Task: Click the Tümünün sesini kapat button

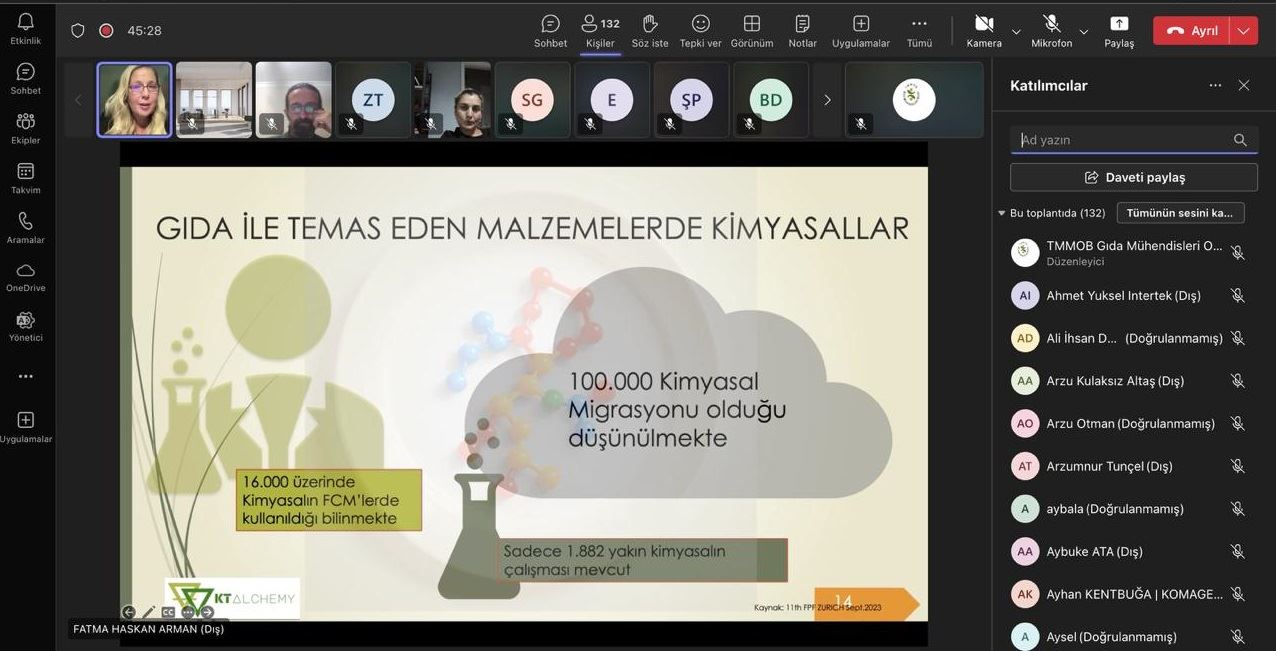Action: coord(1180,213)
